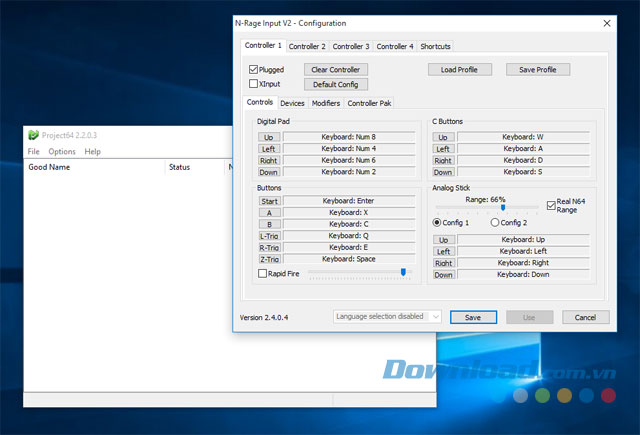Assign the R-Trig button mapping
Viewport: 640px width, 435px height.
tap(269, 248)
